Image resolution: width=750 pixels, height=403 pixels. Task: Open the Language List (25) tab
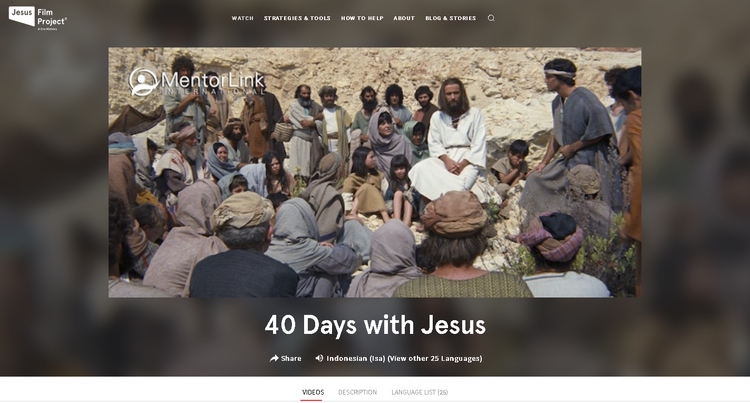pyautogui.click(x=419, y=392)
